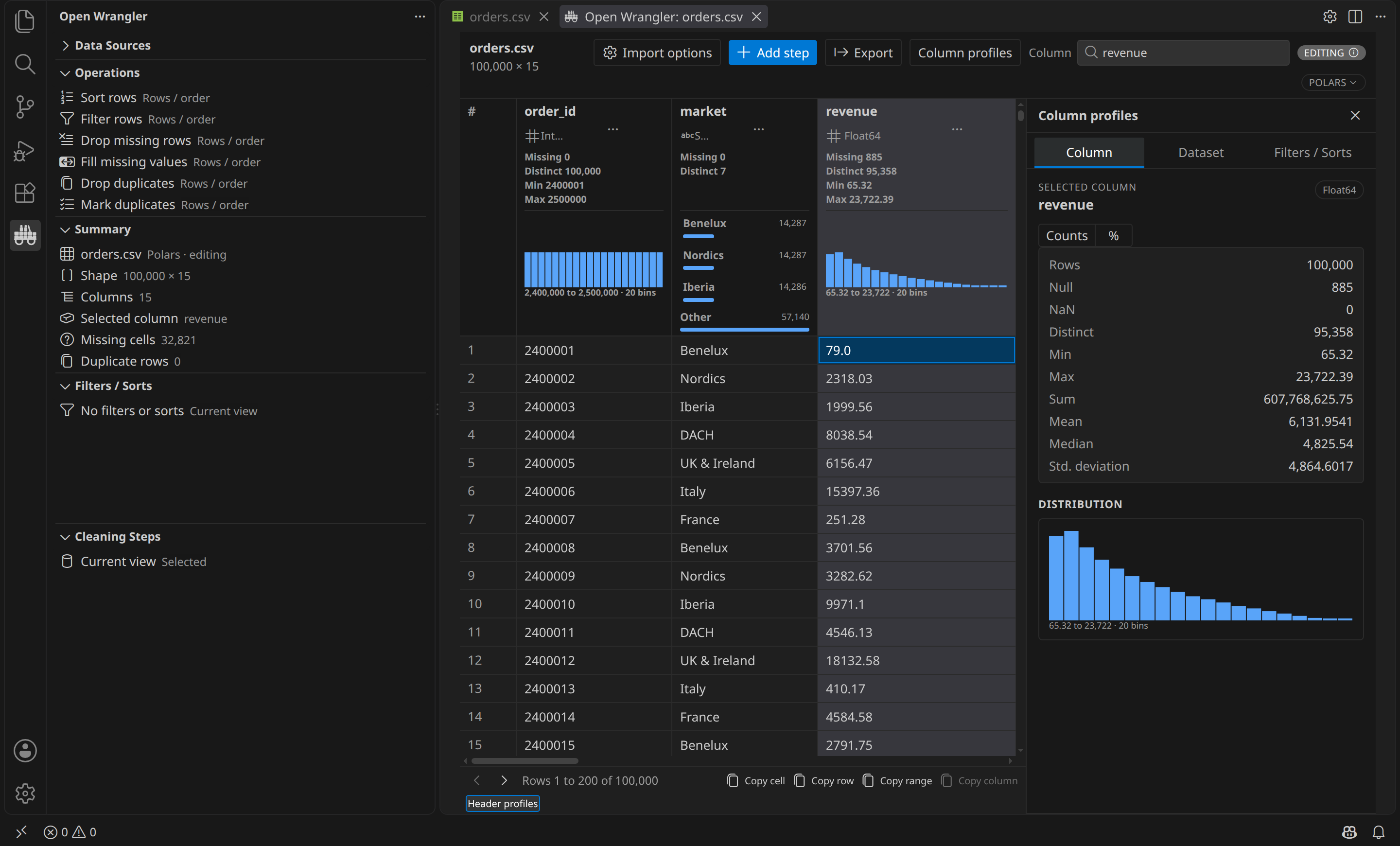Go to next page of rows
1400x846 pixels.
(504, 780)
